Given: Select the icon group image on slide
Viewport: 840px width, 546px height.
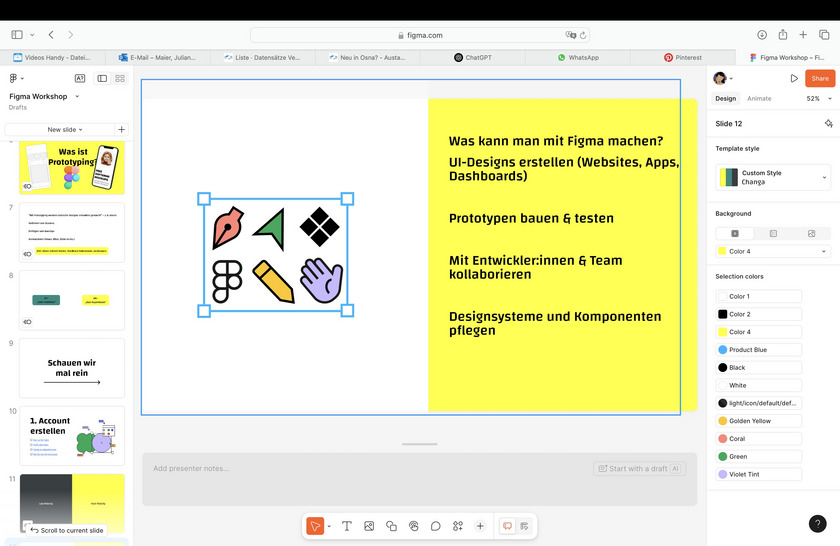Looking at the screenshot, I should tap(275, 255).
